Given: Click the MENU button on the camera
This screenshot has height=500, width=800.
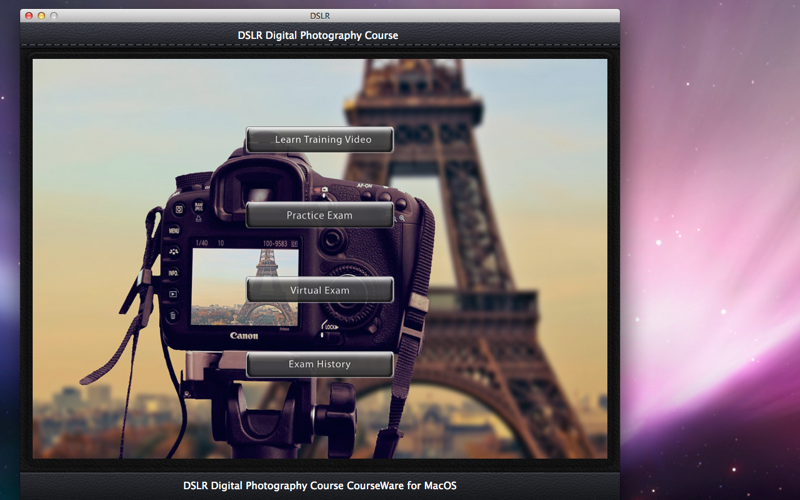Looking at the screenshot, I should 174,231.
